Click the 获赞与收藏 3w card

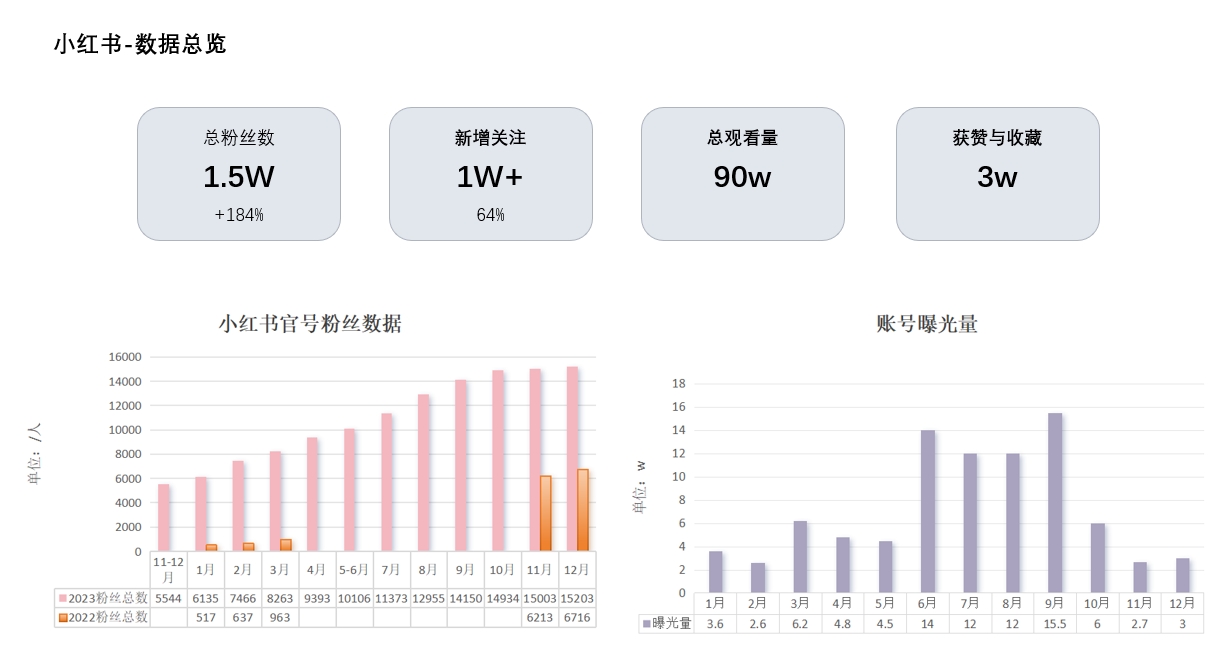tap(998, 174)
